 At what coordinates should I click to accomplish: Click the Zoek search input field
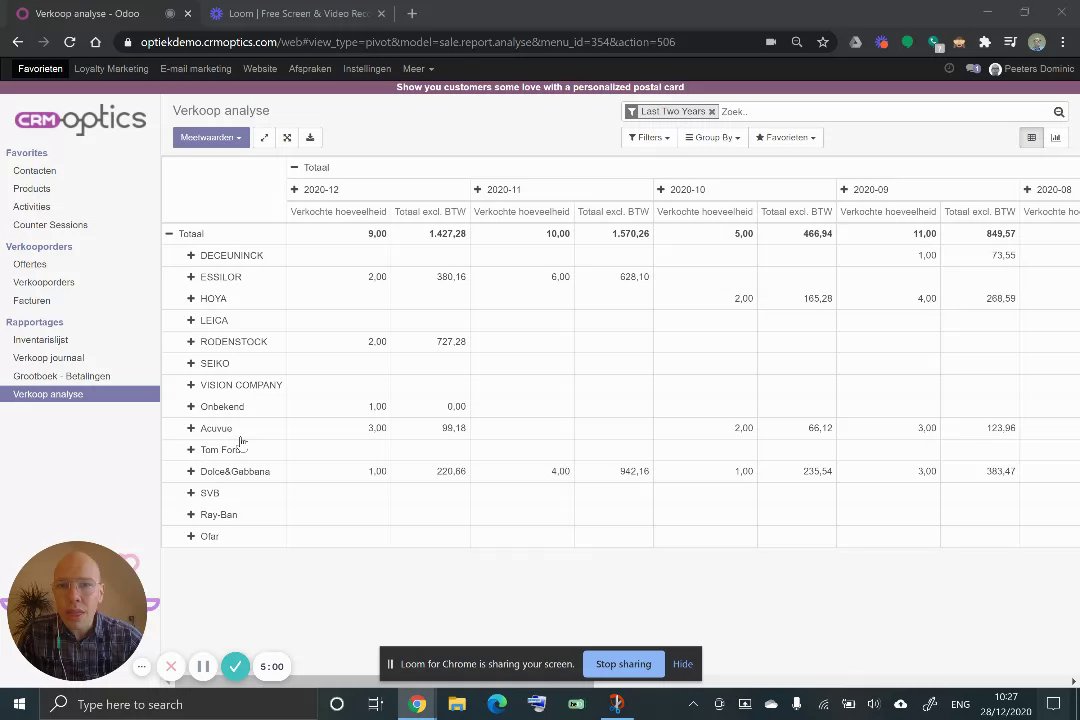[x=884, y=112]
